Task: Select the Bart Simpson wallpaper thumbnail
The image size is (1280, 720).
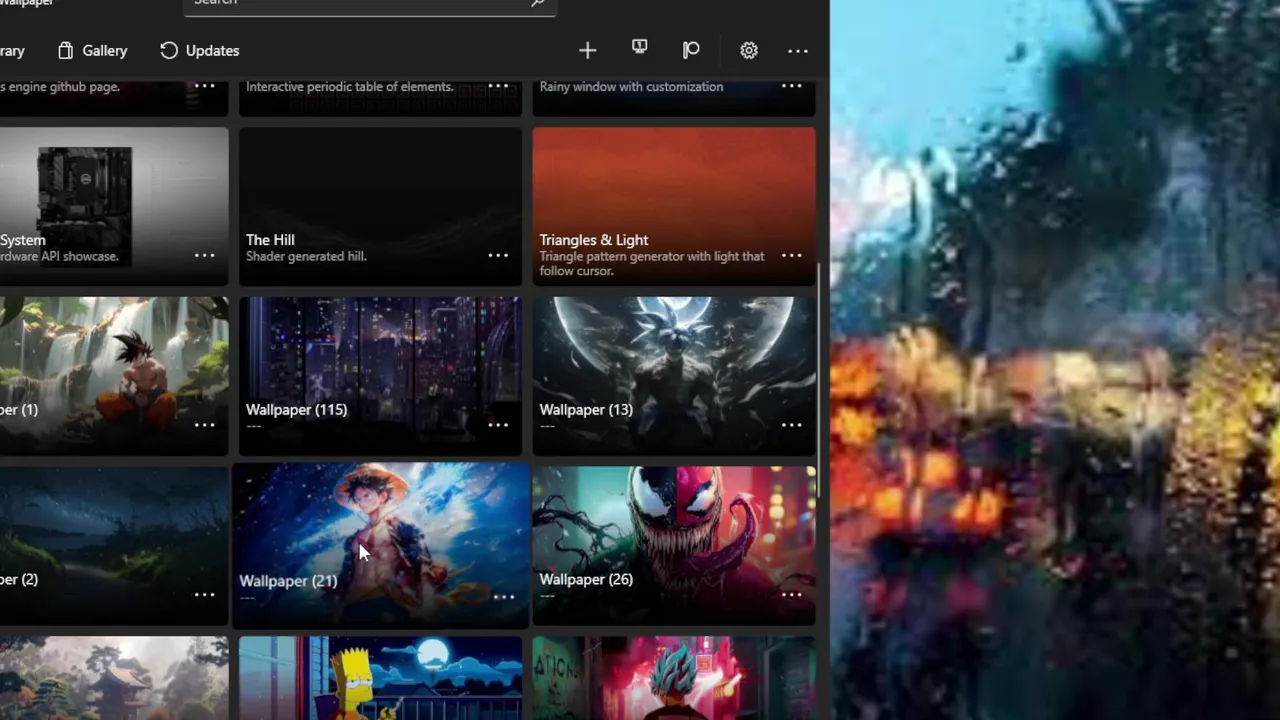Action: coord(380,678)
